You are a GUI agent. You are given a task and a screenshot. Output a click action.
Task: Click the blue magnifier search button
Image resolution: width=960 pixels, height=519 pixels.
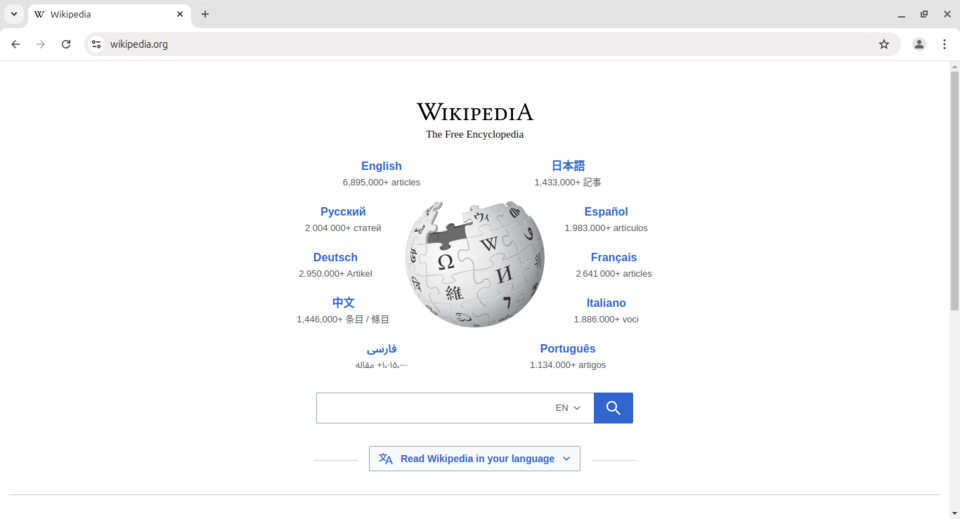point(613,408)
